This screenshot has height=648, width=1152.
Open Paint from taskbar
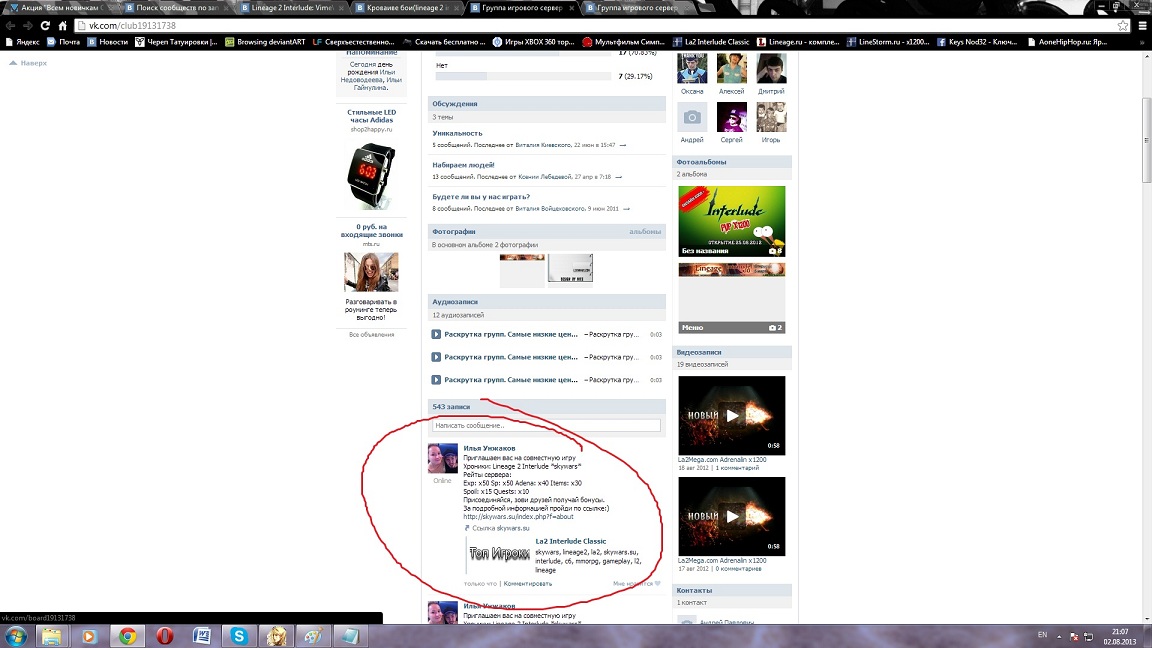[x=314, y=636]
